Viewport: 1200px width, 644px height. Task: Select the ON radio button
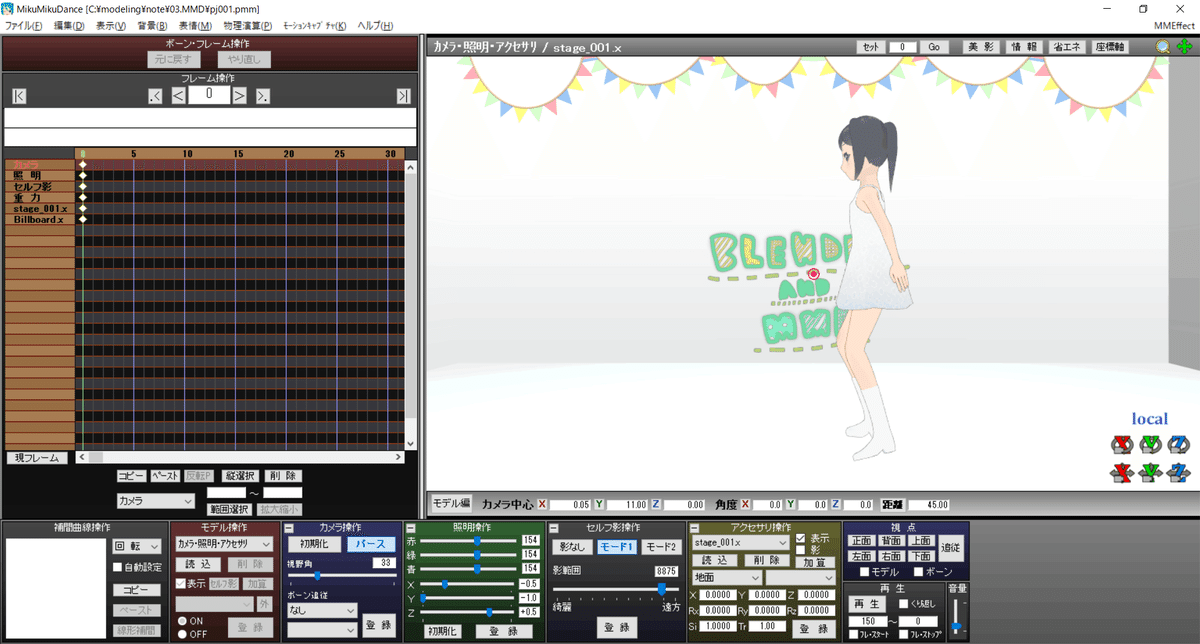(x=181, y=620)
